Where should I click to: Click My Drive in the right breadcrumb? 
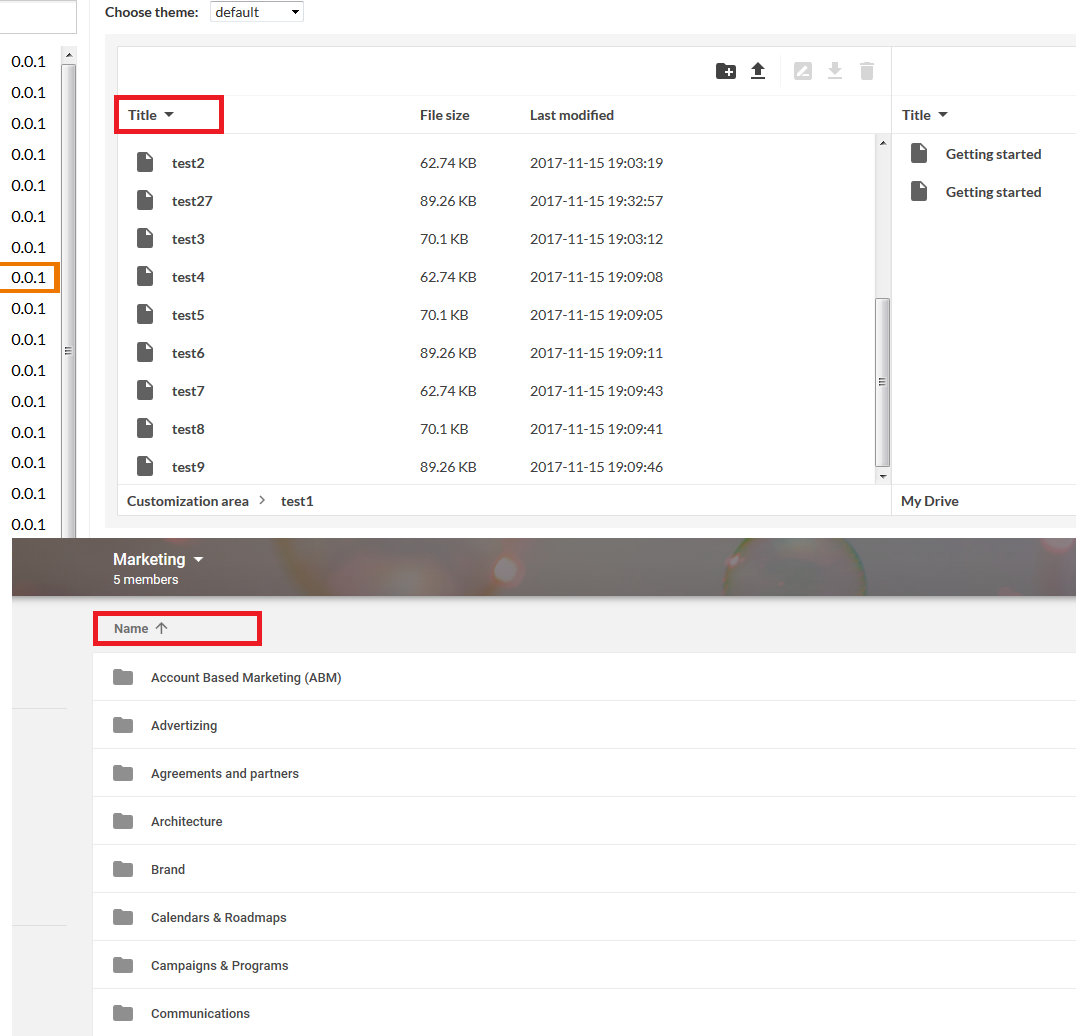click(x=929, y=500)
